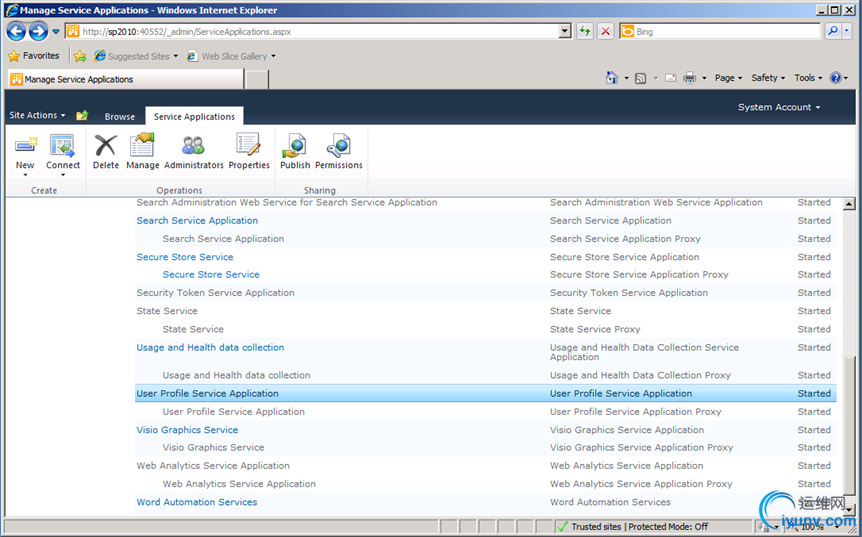Click the URL address bar field
Screen dimensions: 862x537
coord(319,31)
